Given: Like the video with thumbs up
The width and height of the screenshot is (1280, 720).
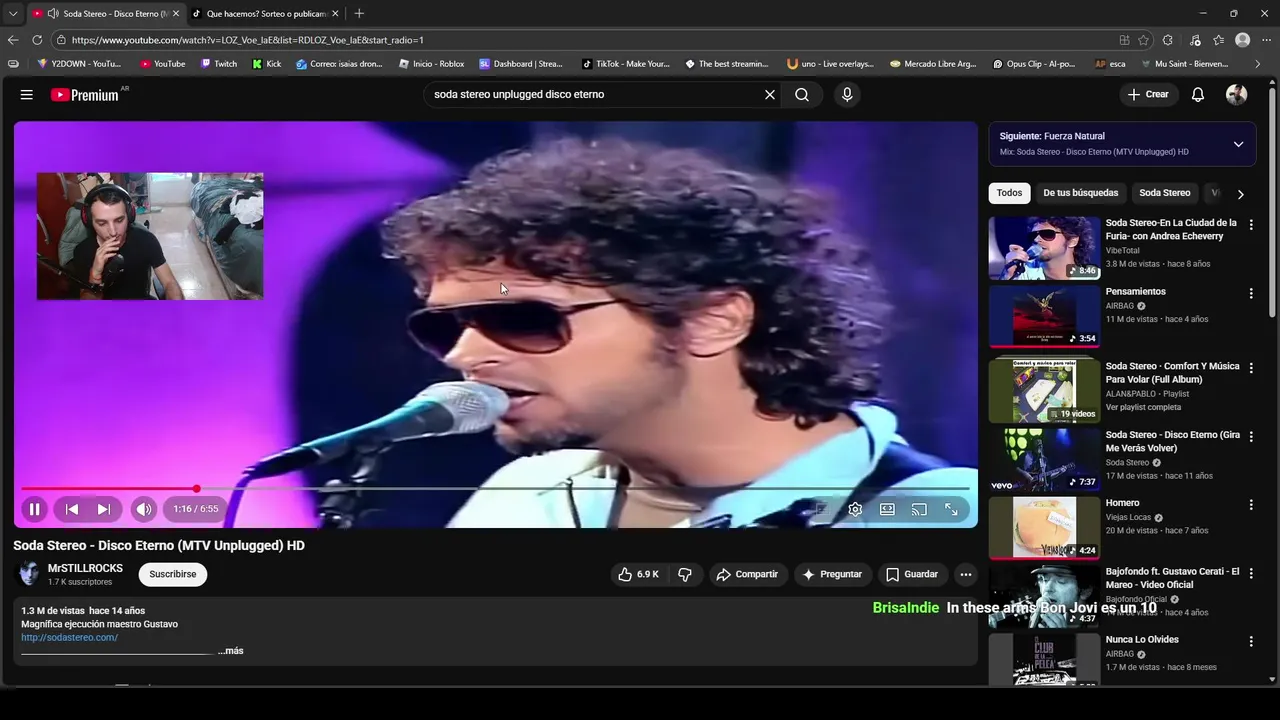Looking at the screenshot, I should click(x=638, y=574).
